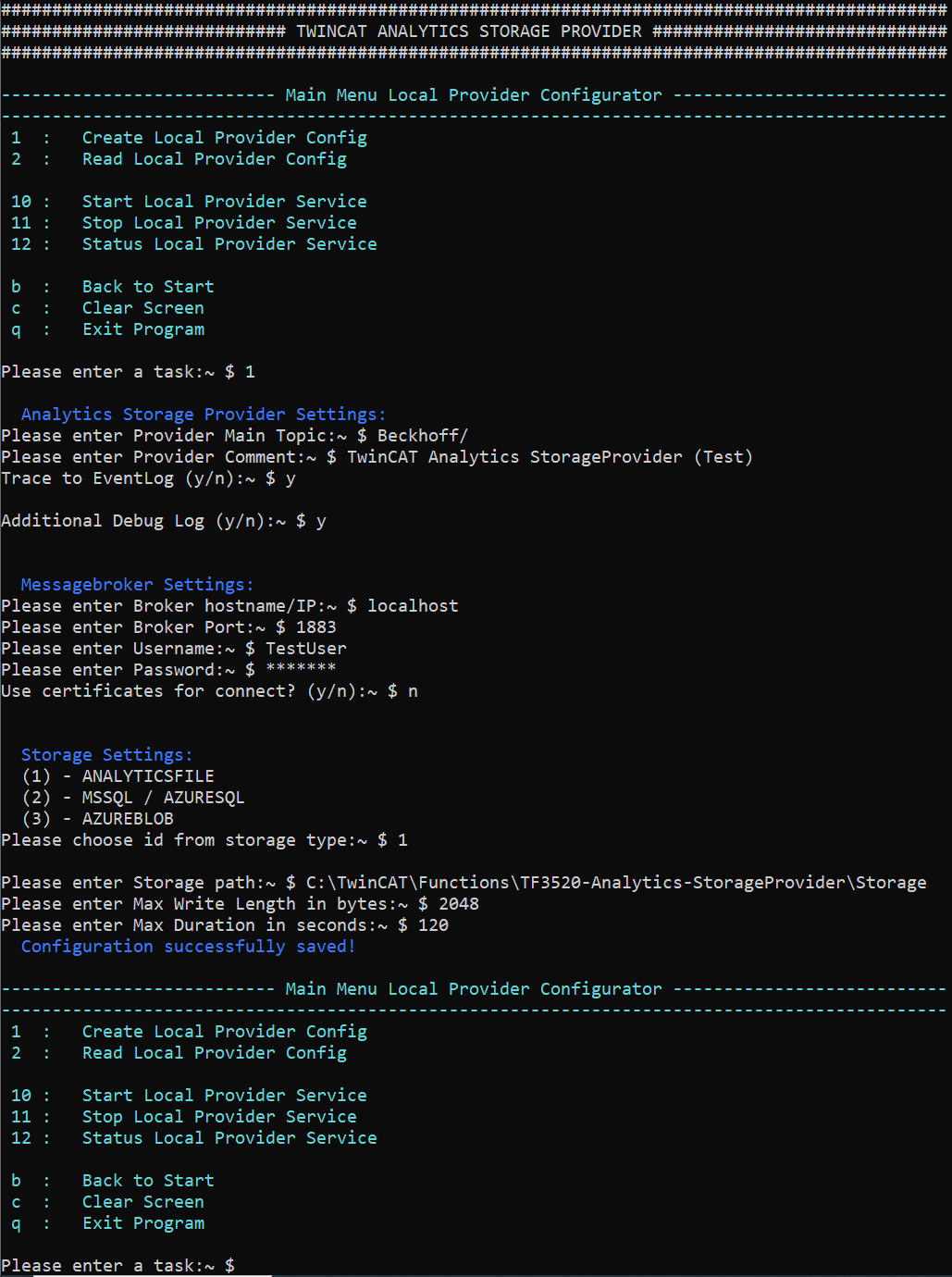Click the TwinCAT Analytics StorageProvider (Test) comment text
This screenshot has height=1277, width=952.
(550, 457)
